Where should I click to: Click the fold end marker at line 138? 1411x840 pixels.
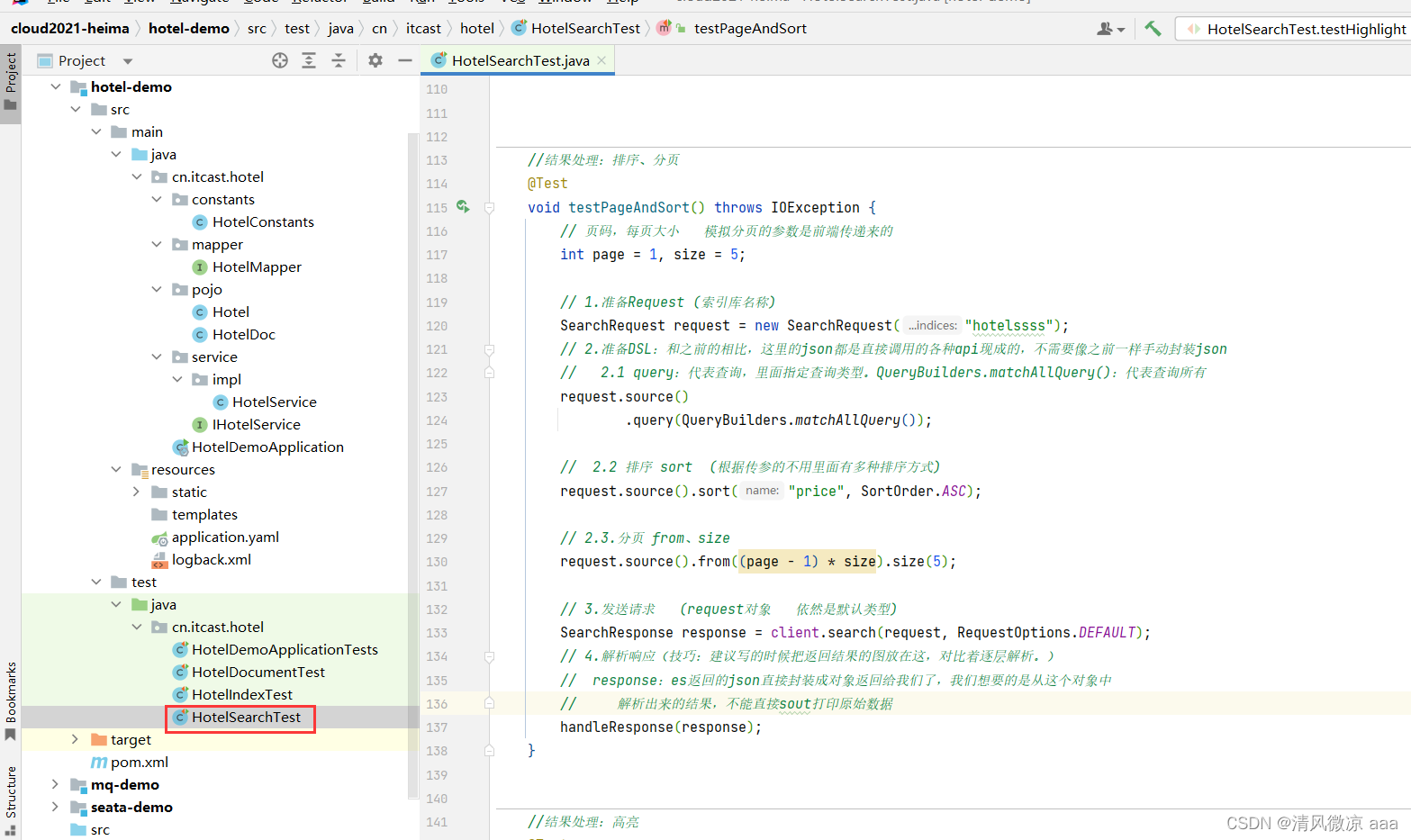tap(489, 750)
